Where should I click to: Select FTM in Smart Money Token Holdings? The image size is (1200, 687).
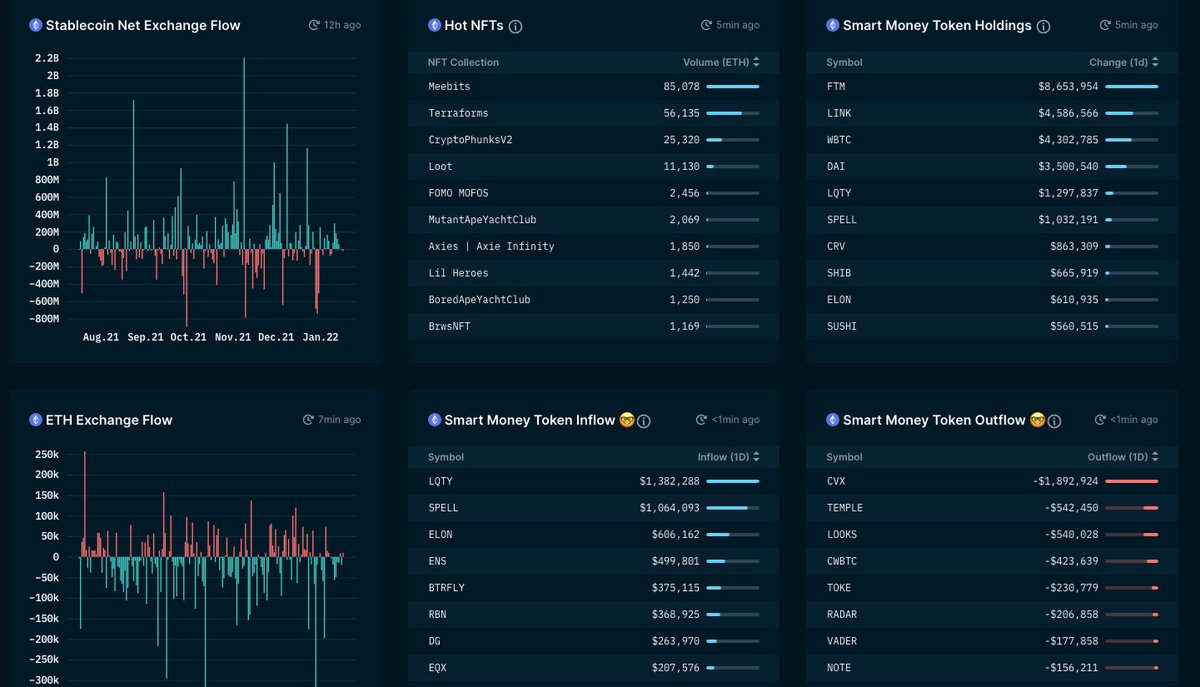click(x=836, y=87)
